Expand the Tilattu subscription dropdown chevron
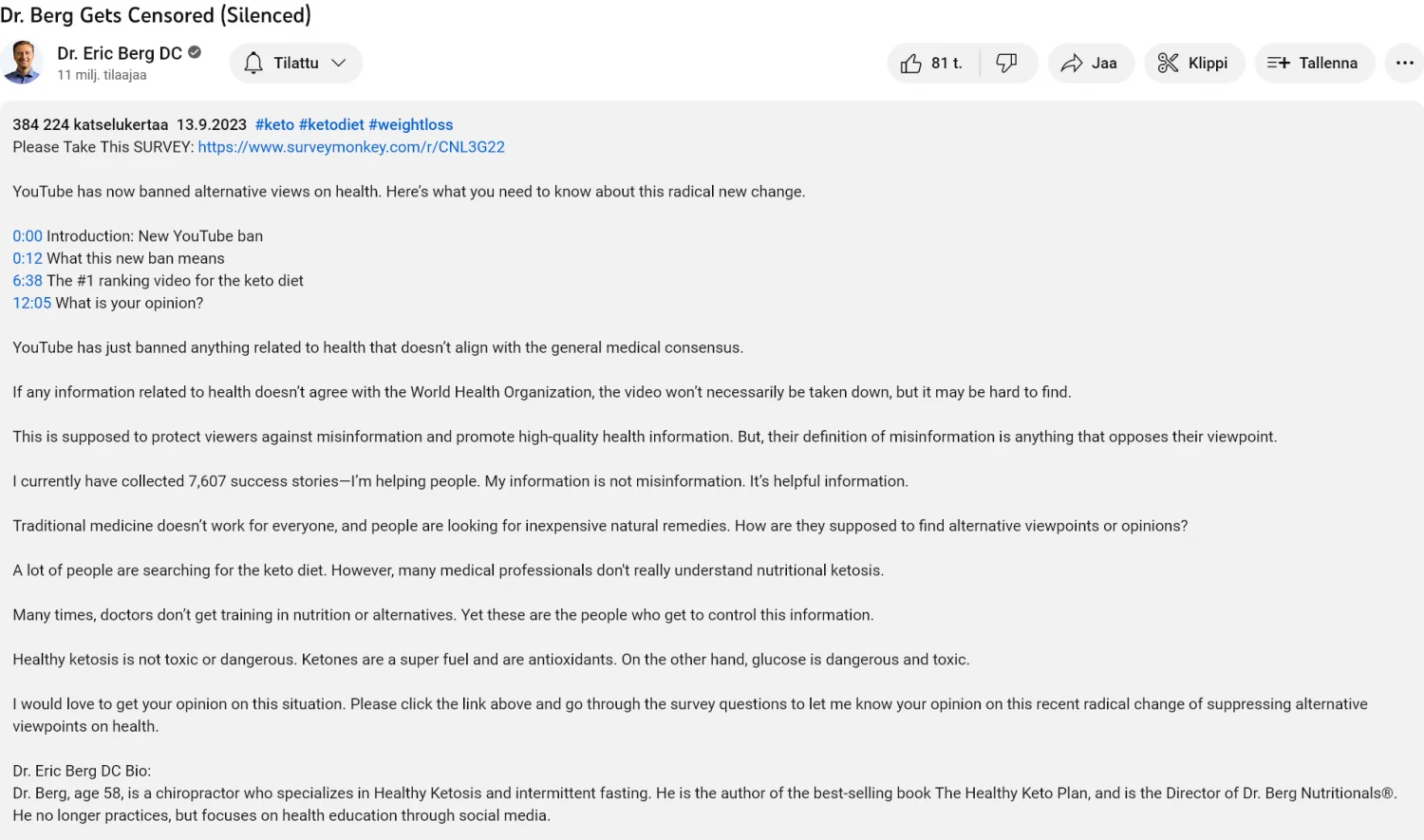 (339, 64)
